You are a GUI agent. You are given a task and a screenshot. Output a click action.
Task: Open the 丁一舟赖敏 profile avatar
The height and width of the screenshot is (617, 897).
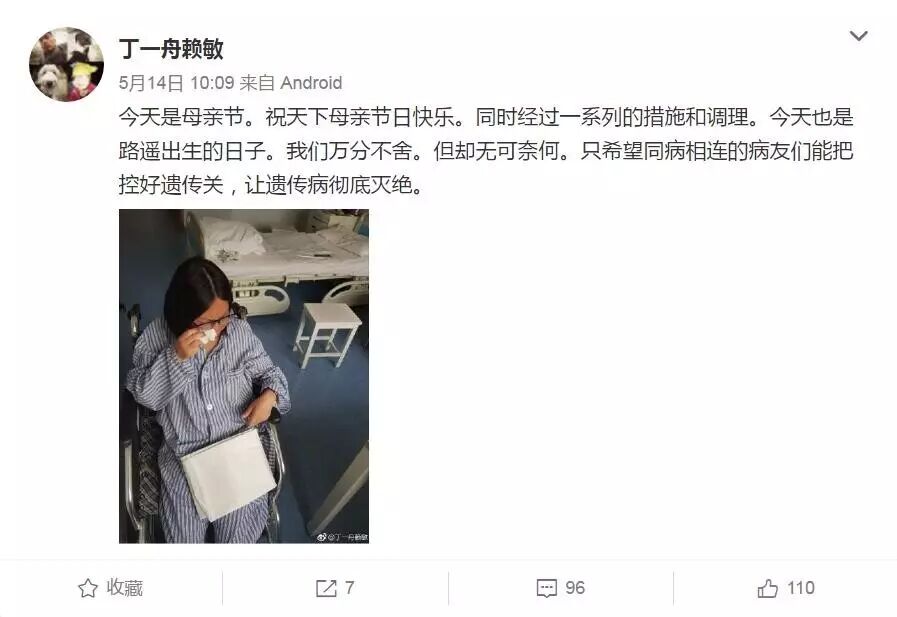point(66,64)
